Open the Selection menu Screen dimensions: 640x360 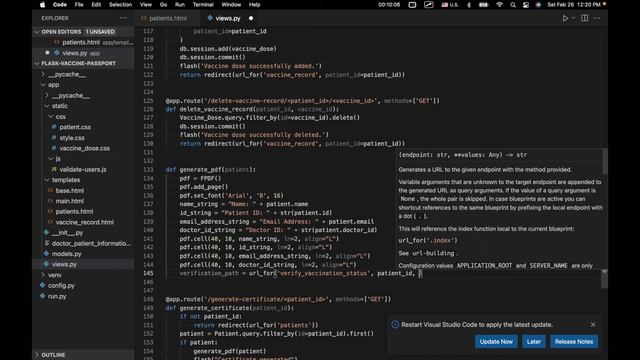coord(120,5)
